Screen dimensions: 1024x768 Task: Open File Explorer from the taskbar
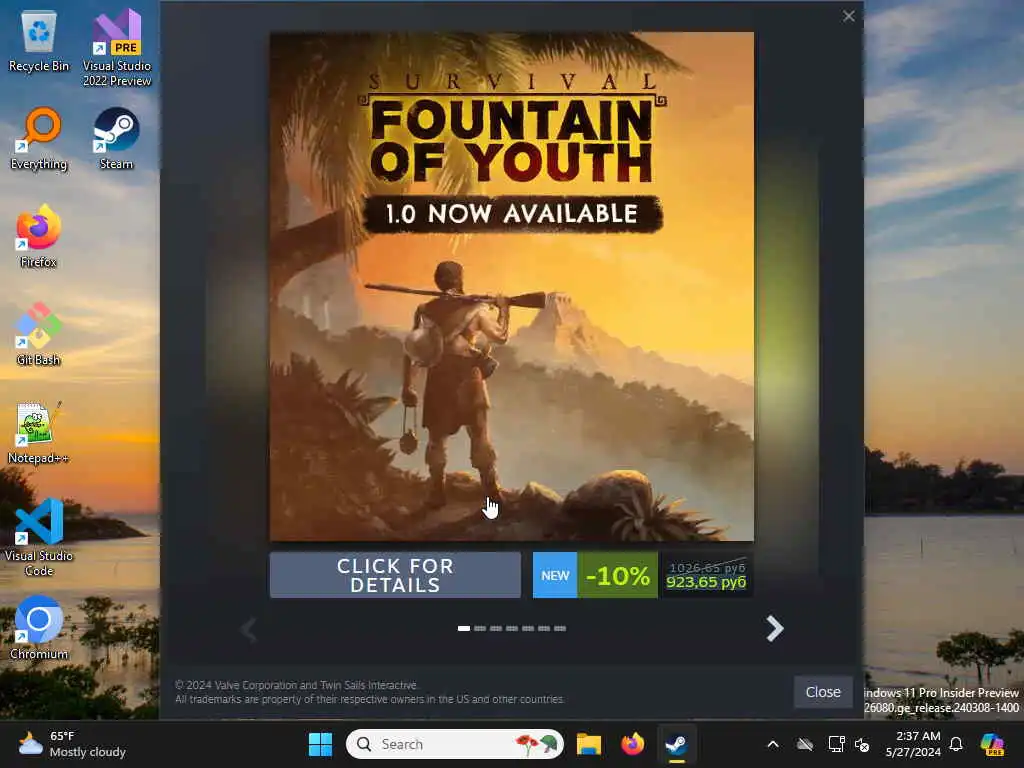[588, 744]
